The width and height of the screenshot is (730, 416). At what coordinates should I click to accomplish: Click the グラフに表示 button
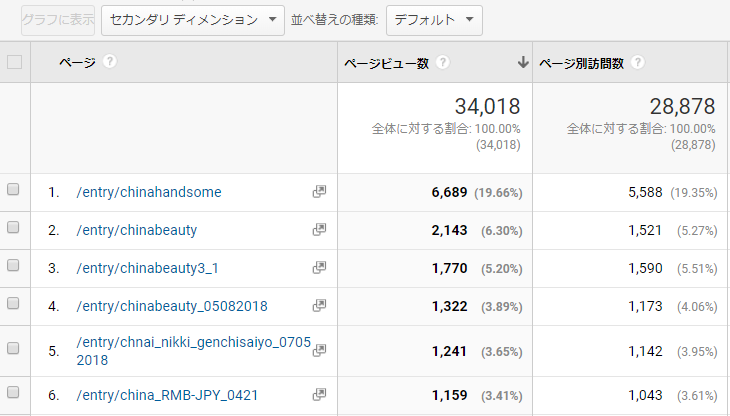tap(58, 20)
